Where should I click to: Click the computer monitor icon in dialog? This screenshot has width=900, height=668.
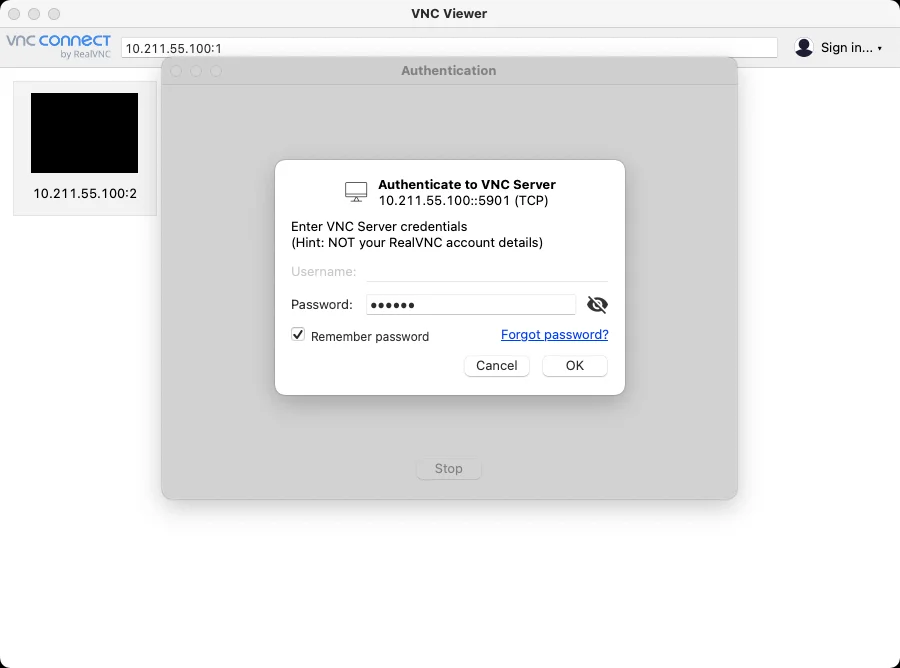tap(356, 192)
